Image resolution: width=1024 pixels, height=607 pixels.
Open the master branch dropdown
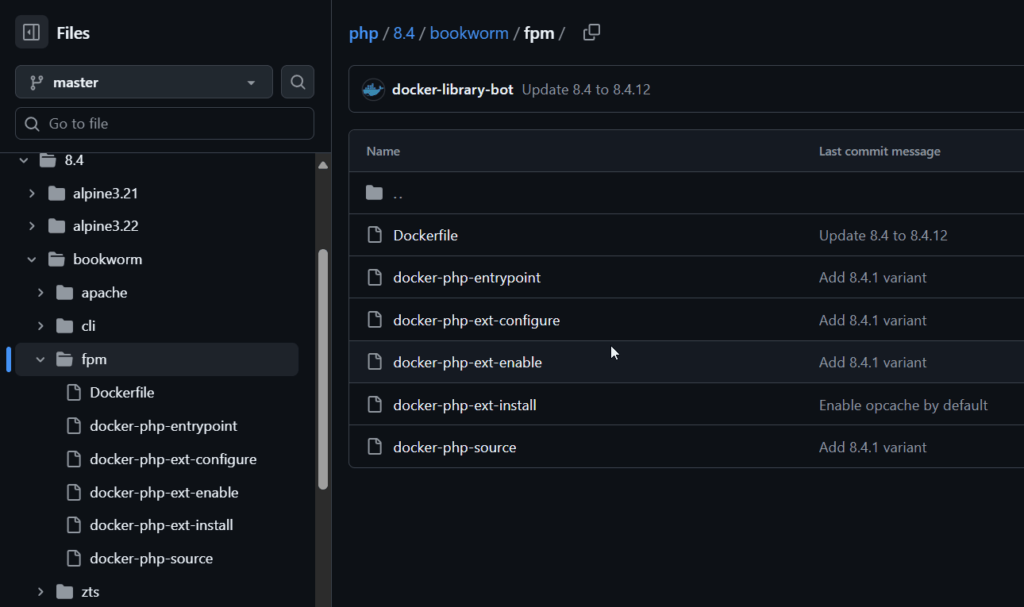click(x=144, y=82)
